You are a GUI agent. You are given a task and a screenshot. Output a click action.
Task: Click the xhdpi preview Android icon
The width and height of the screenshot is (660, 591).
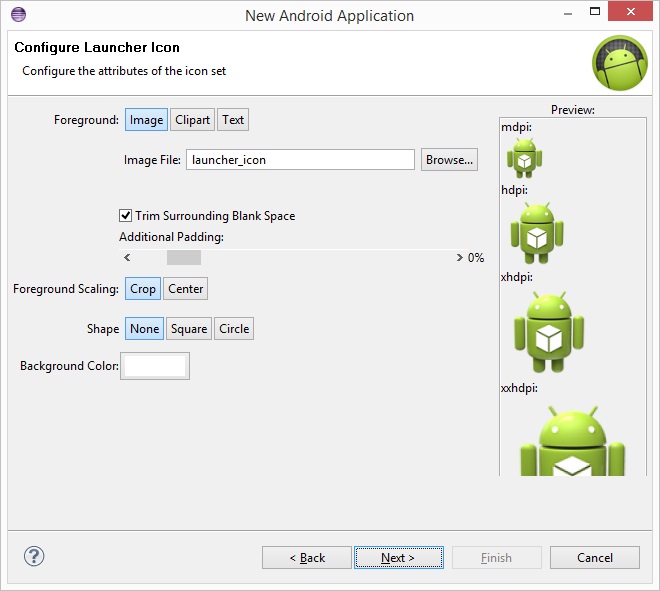coord(548,332)
